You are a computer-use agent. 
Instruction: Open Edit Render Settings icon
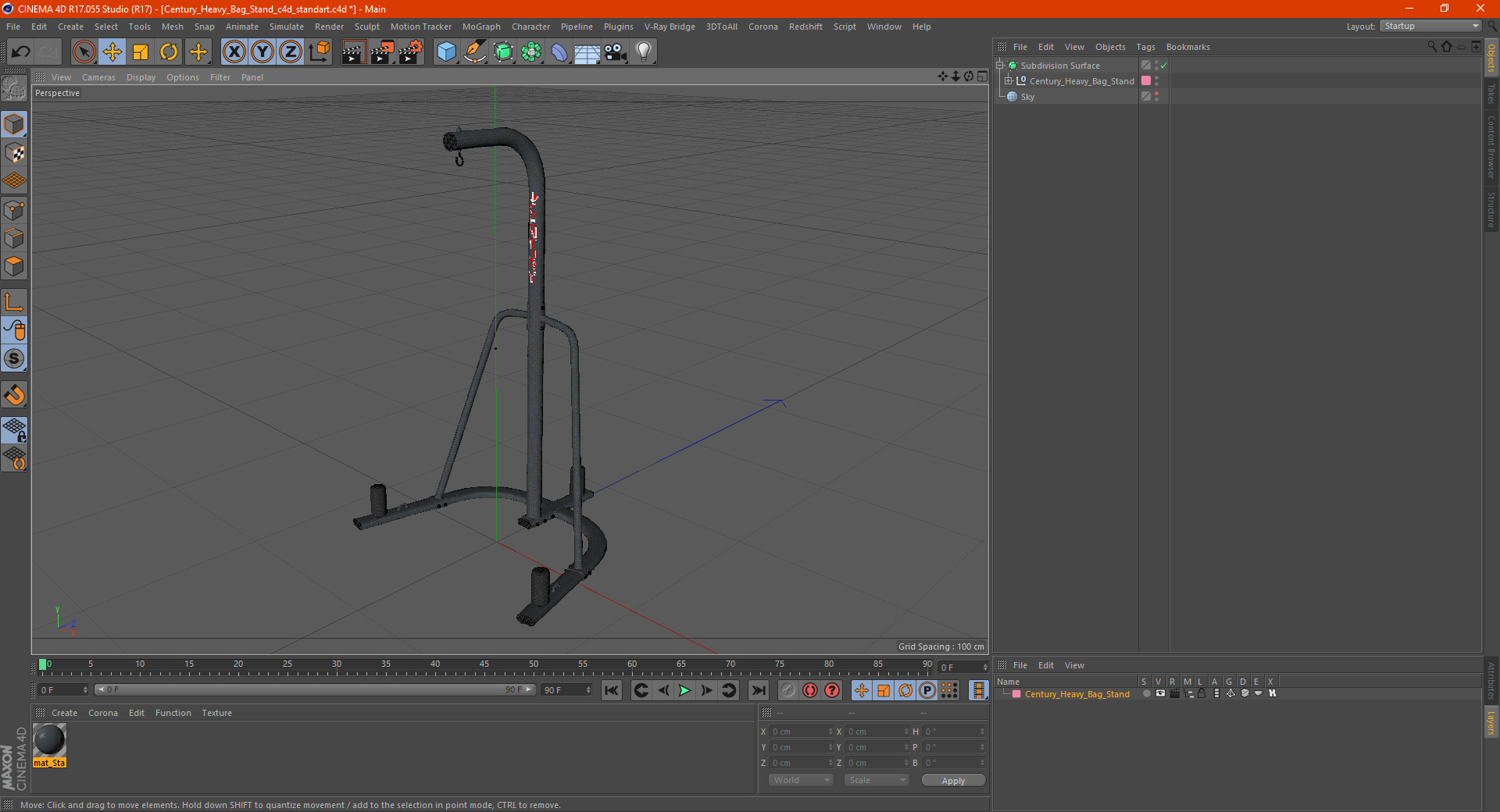[411, 52]
